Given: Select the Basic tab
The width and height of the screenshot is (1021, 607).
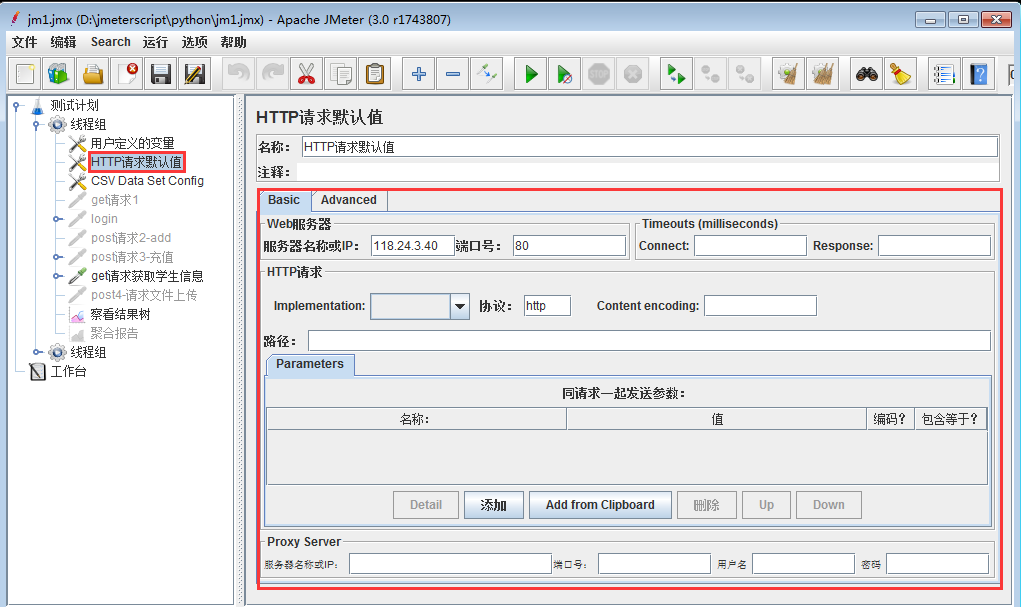Looking at the screenshot, I should (284, 200).
